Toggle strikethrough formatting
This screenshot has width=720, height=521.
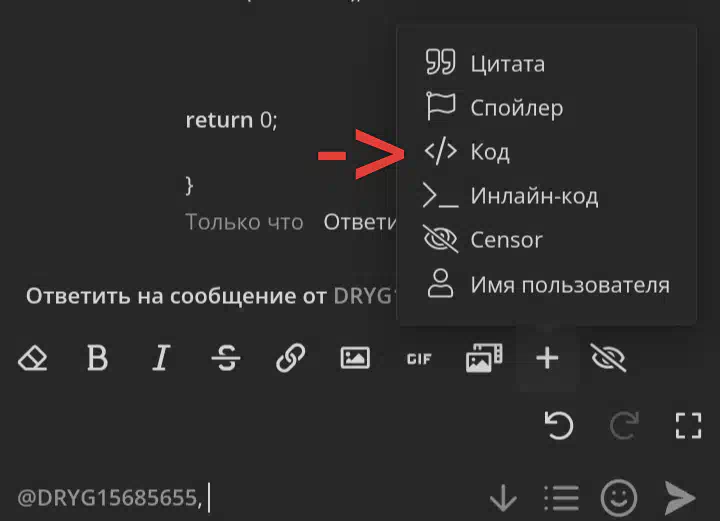click(x=226, y=358)
